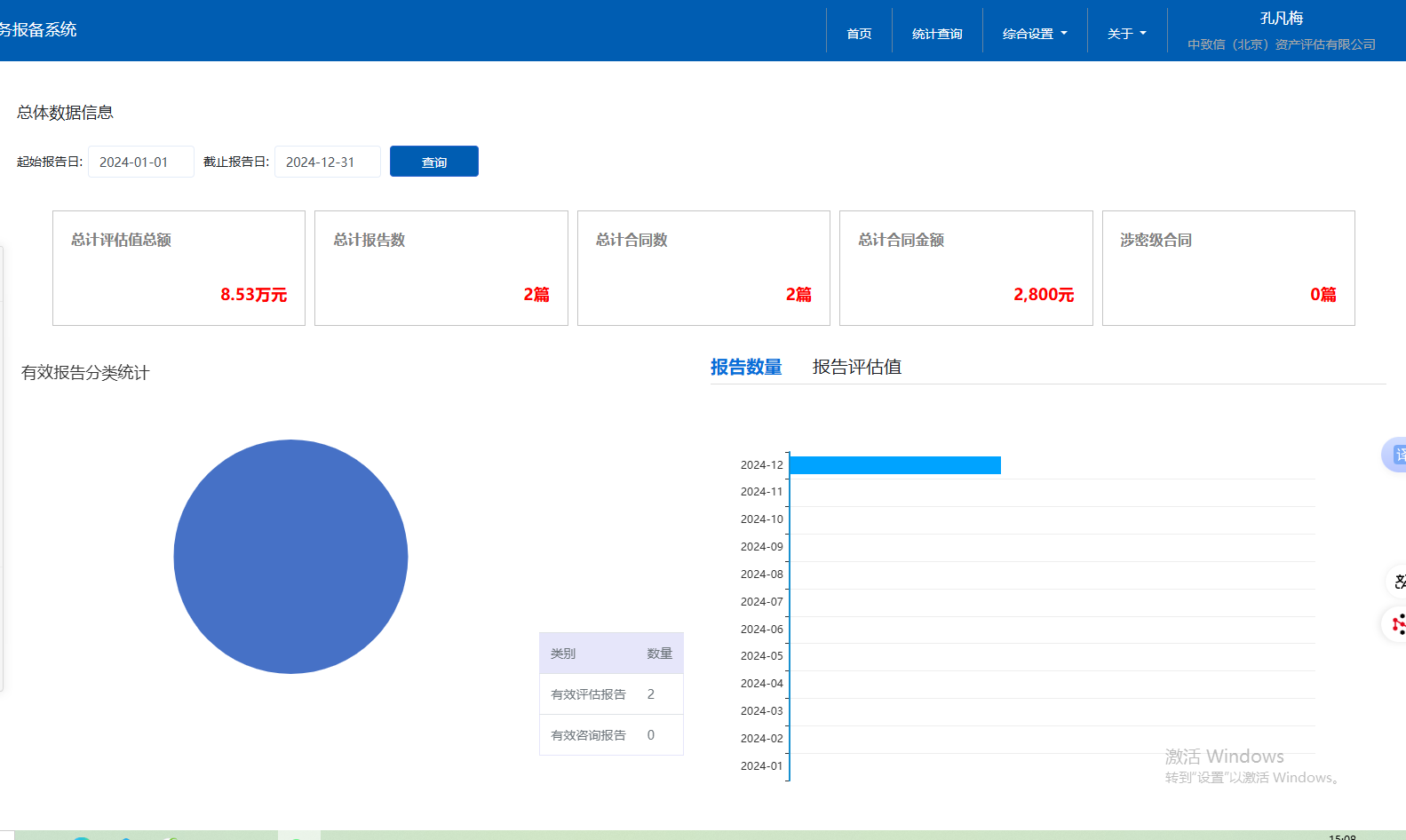Viewport: 1406px width, 840px height.
Task: Click the 截止报告日 date field
Action: coord(327,162)
